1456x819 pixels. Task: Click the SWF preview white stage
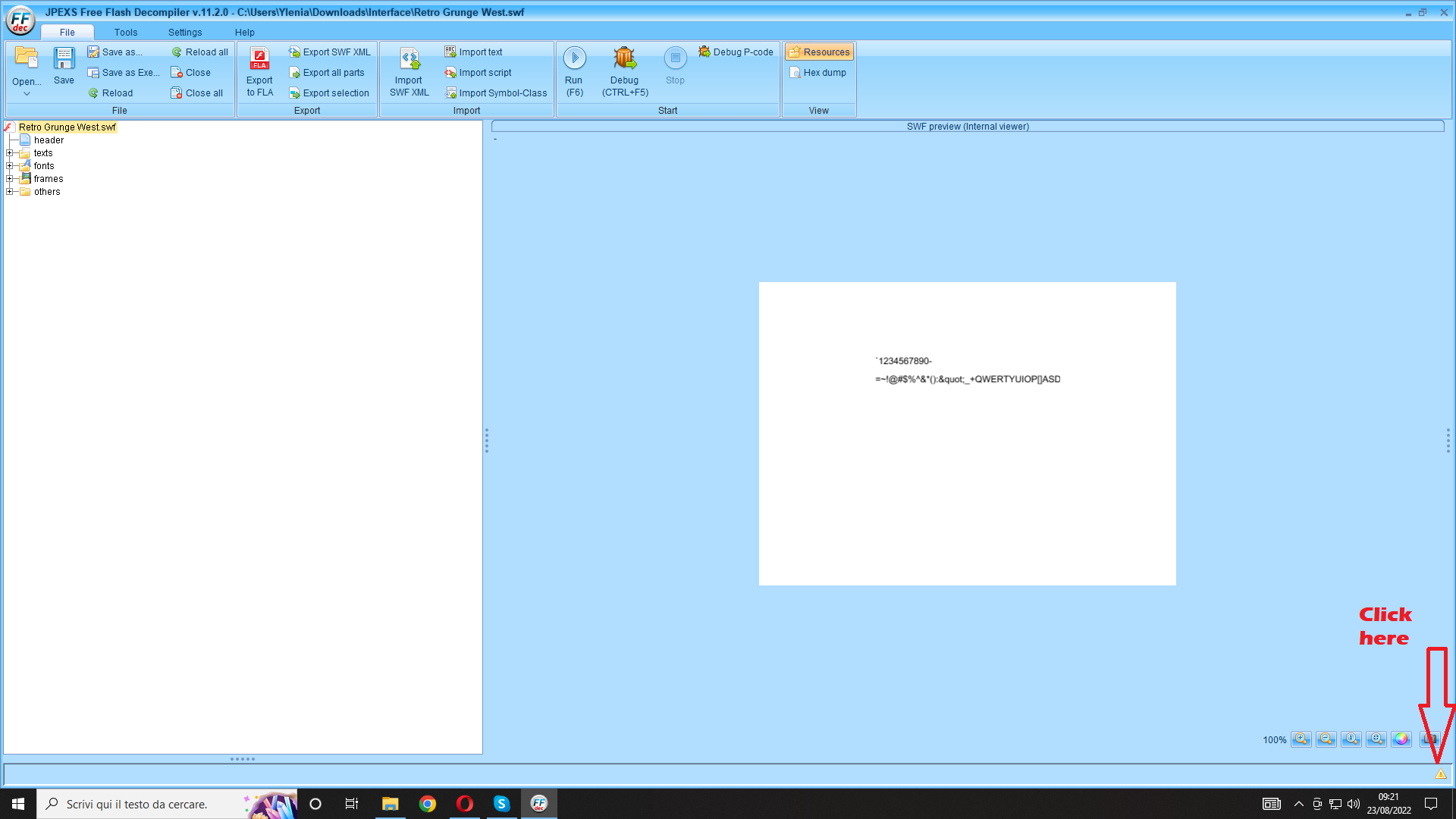click(968, 434)
